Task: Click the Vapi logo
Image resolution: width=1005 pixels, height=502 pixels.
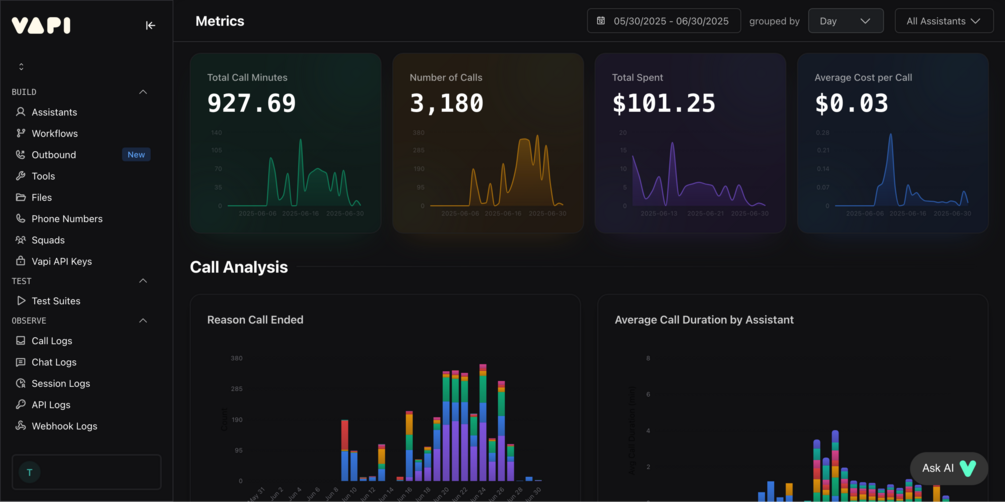Action: pyautogui.click(x=41, y=26)
